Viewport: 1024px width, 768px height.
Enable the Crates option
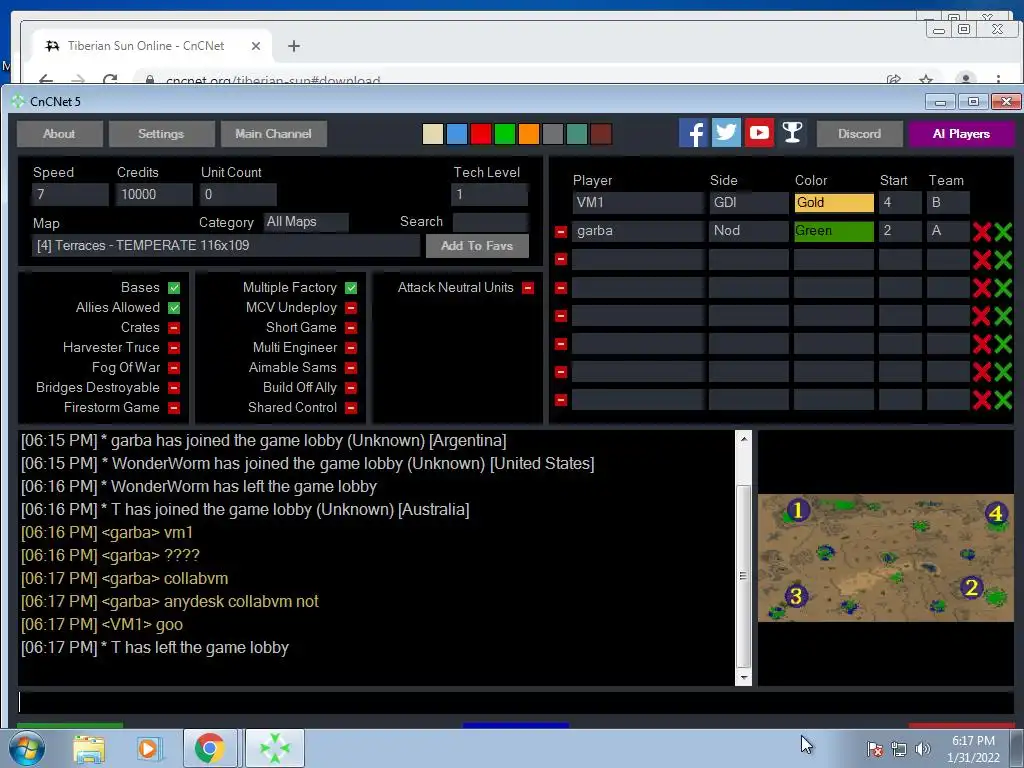174,328
